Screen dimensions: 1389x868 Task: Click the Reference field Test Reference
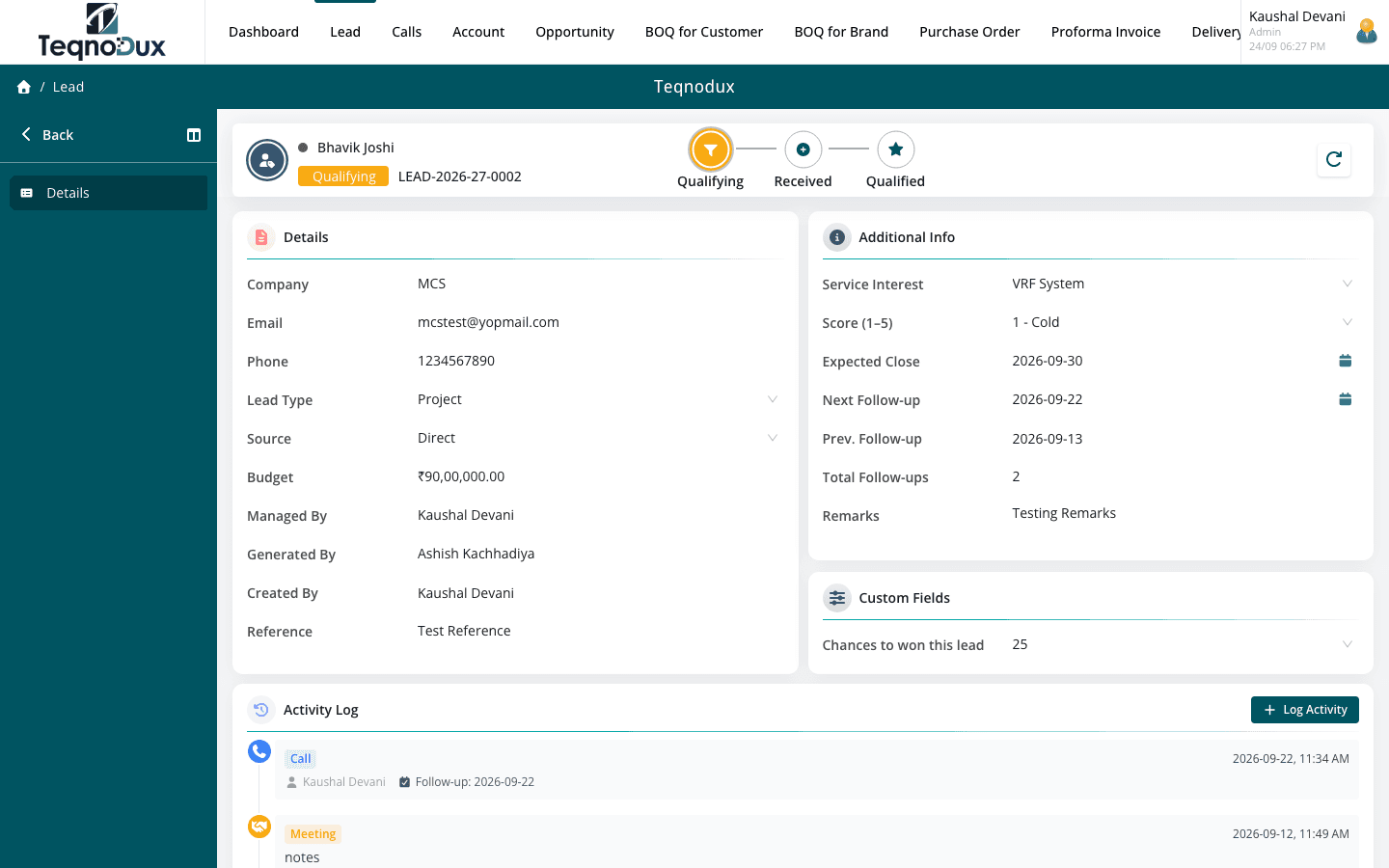464,631
